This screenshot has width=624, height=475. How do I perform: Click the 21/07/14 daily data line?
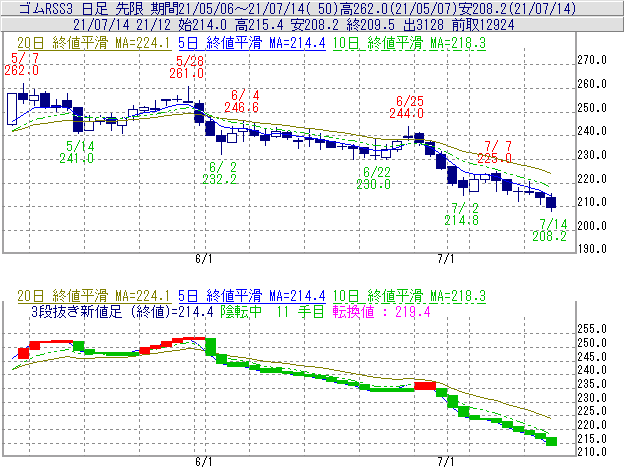(294, 25)
